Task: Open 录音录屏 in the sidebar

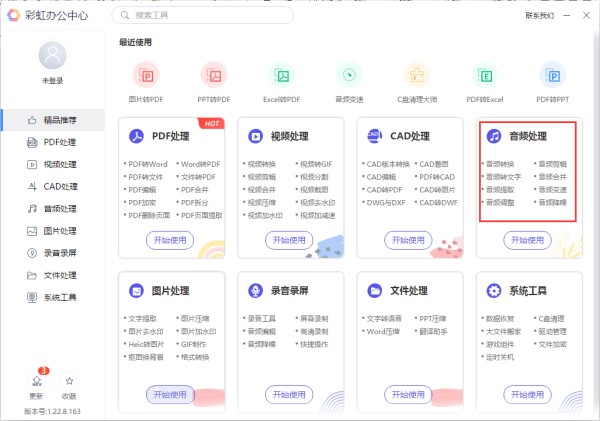Action: [52, 253]
